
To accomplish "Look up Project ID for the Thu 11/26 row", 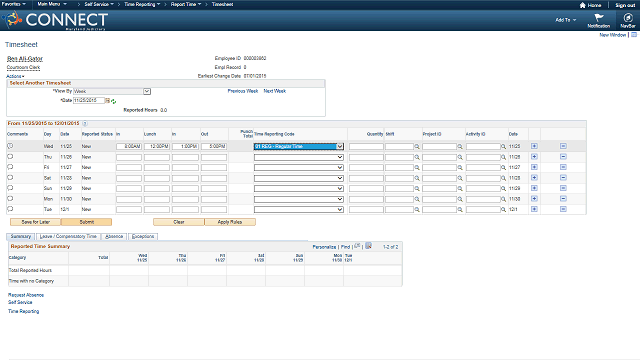I will pyautogui.click(x=460, y=157).
